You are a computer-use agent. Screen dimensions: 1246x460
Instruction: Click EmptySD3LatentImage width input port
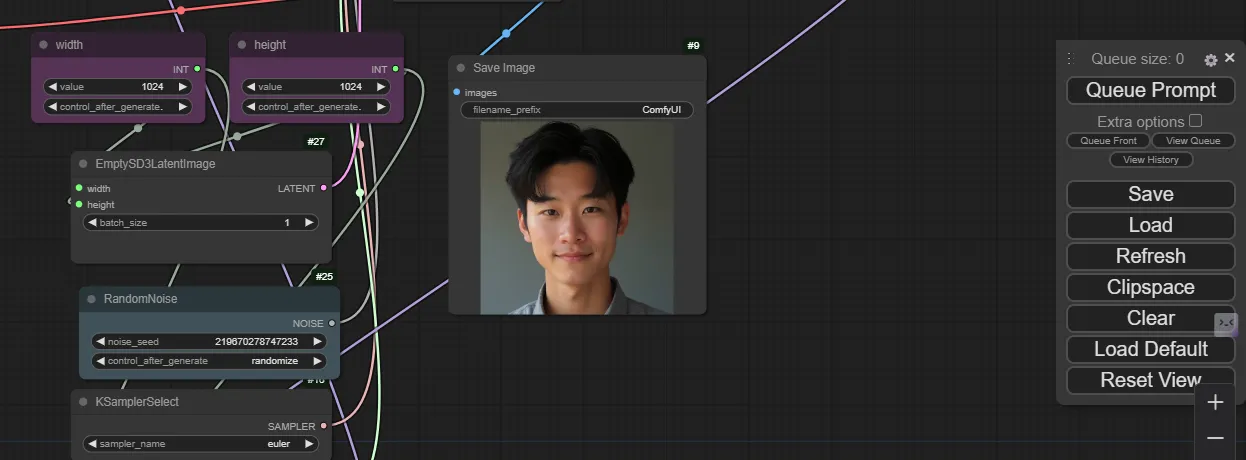coord(79,188)
